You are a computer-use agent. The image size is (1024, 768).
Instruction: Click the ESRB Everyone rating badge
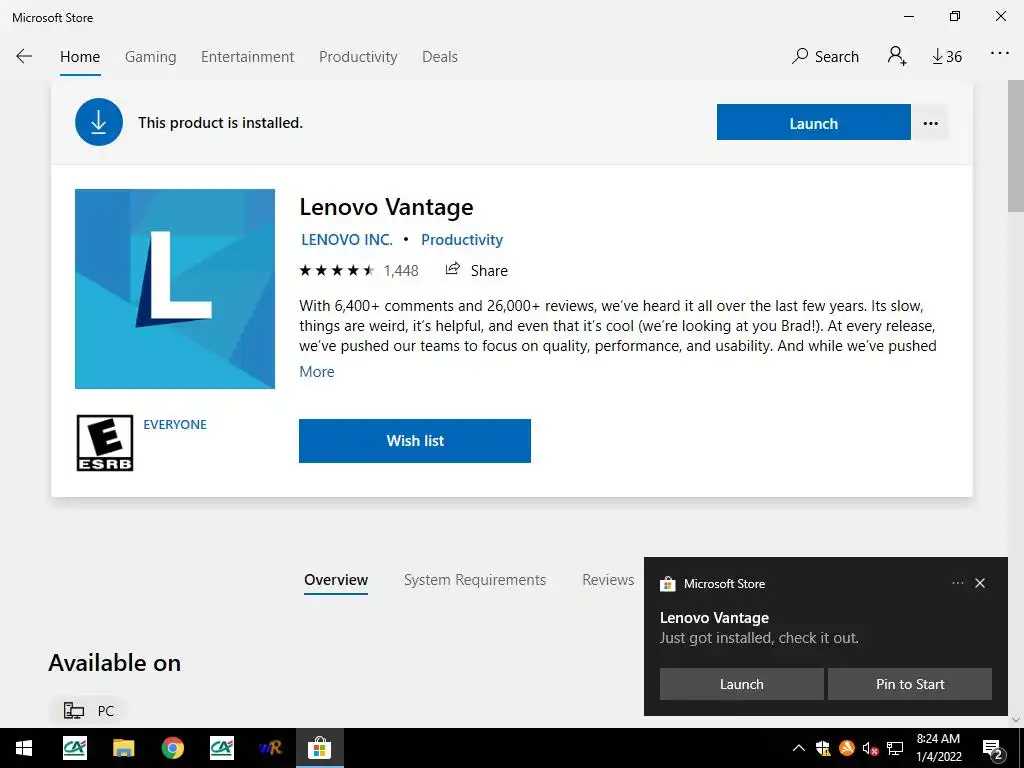pos(105,443)
